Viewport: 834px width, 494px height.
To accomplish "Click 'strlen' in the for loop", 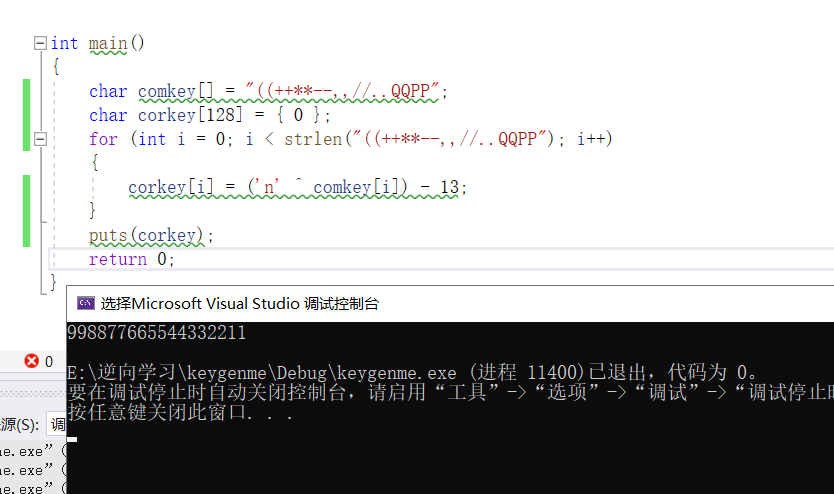I will coord(313,139).
